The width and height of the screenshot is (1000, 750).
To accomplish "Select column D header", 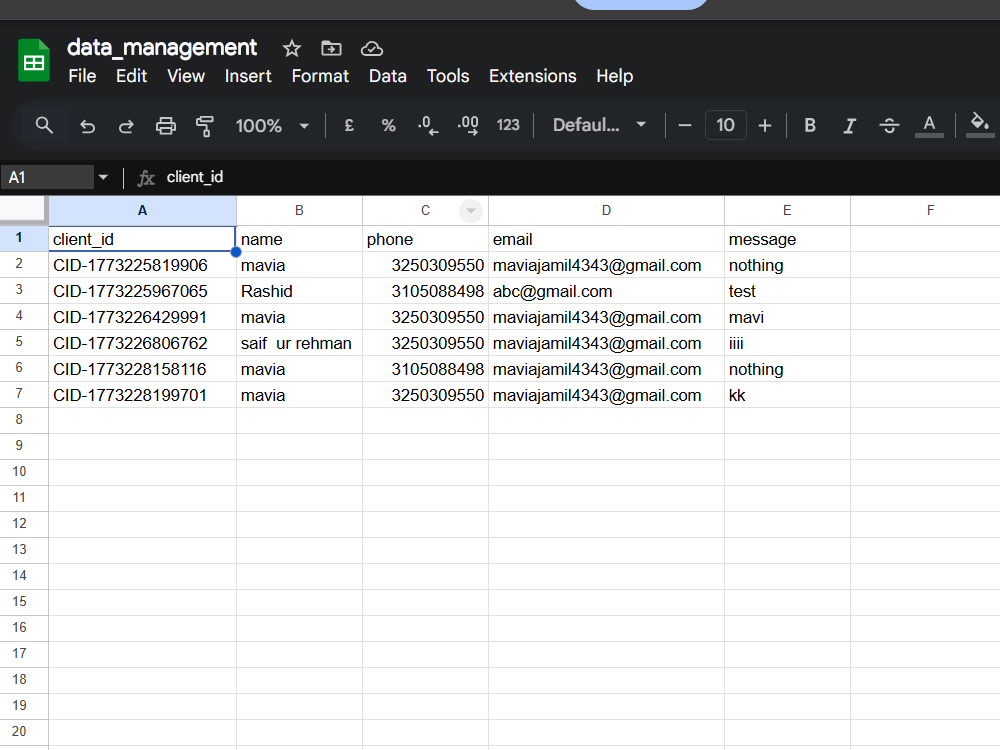I will [607, 210].
